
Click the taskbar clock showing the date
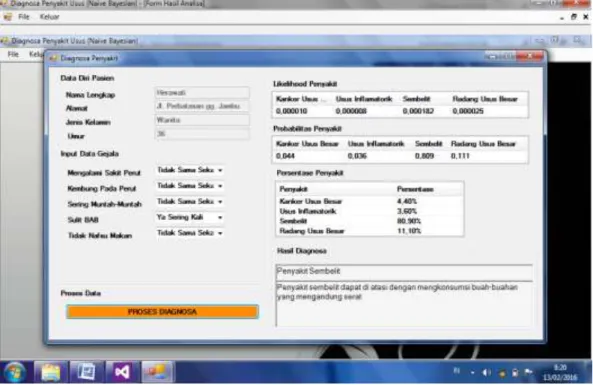coord(560,373)
